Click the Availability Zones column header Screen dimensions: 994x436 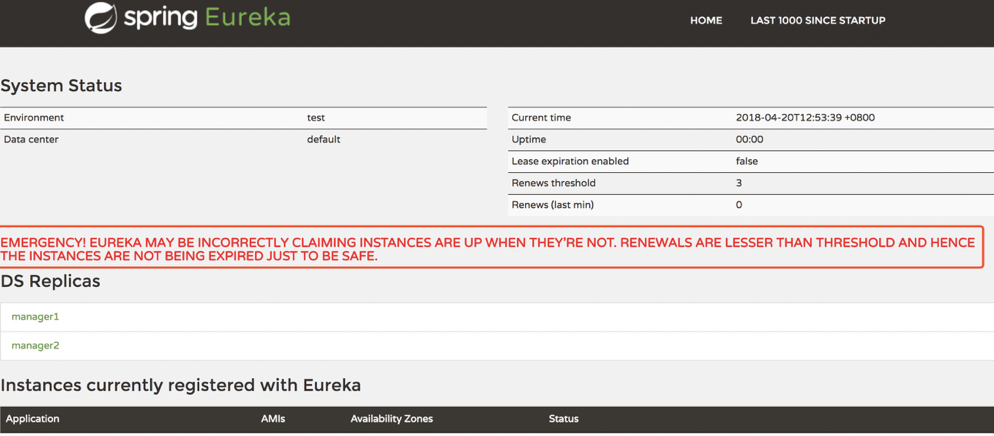(x=392, y=419)
